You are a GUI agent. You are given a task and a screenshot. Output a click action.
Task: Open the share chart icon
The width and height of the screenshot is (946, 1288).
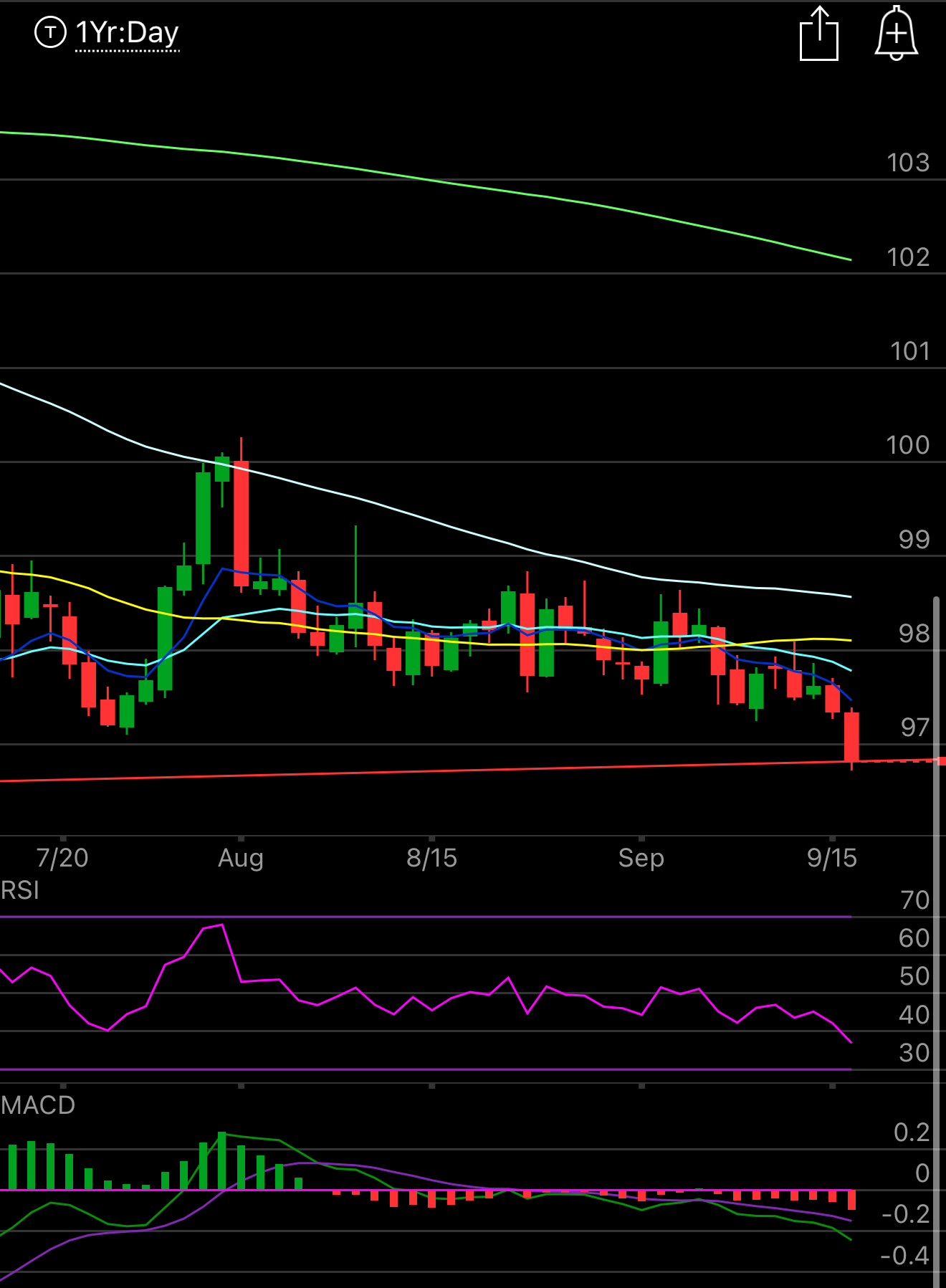pos(819,34)
